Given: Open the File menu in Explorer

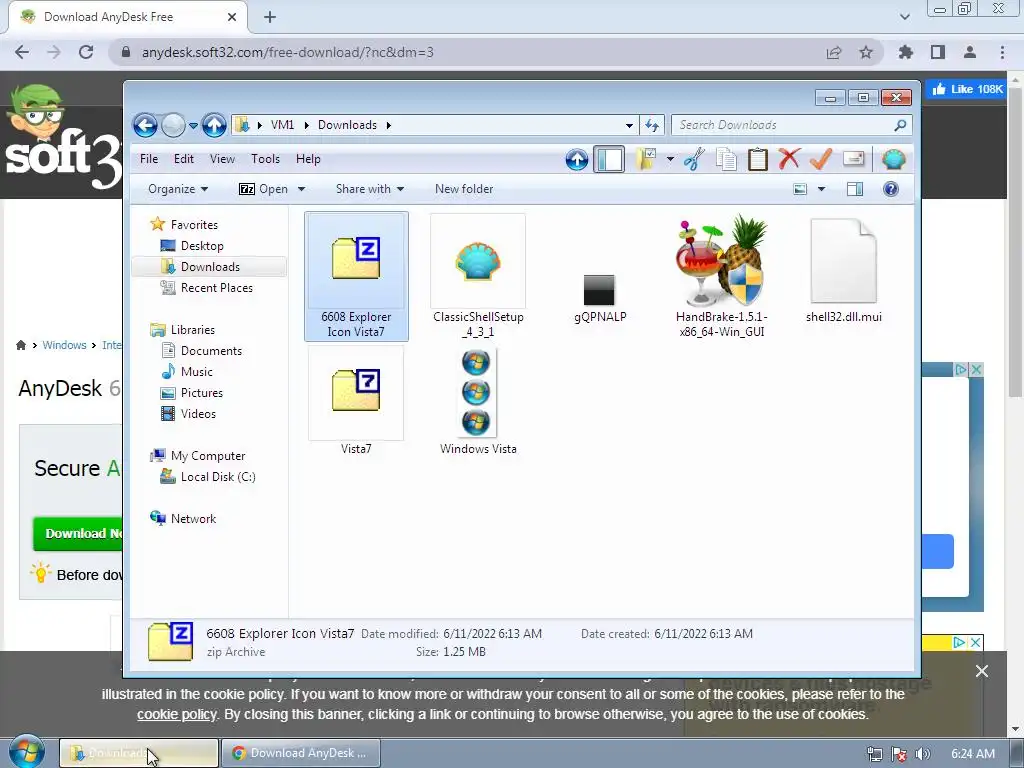Looking at the screenshot, I should coord(149,159).
